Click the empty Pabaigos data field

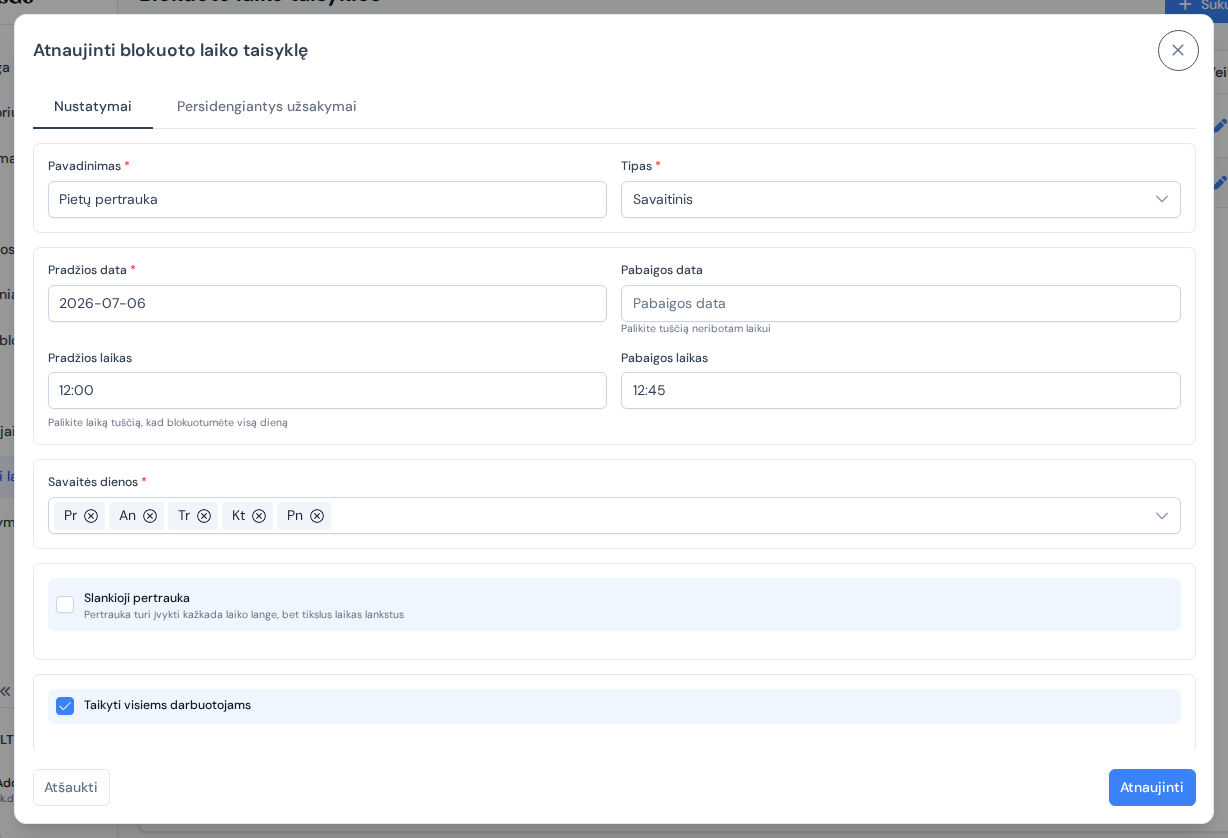coord(900,303)
